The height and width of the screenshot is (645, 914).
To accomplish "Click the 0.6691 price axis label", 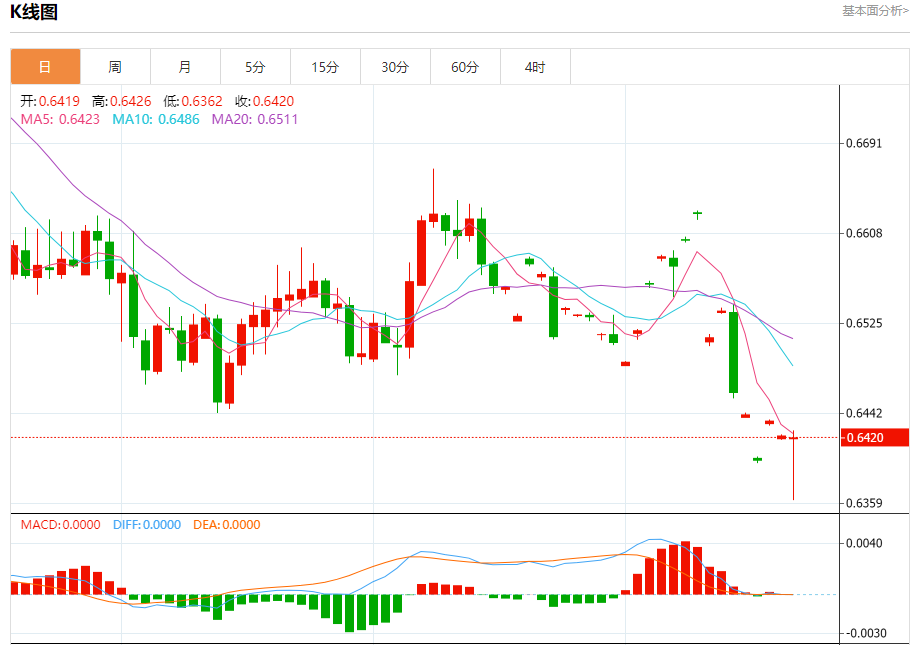I will click(864, 143).
